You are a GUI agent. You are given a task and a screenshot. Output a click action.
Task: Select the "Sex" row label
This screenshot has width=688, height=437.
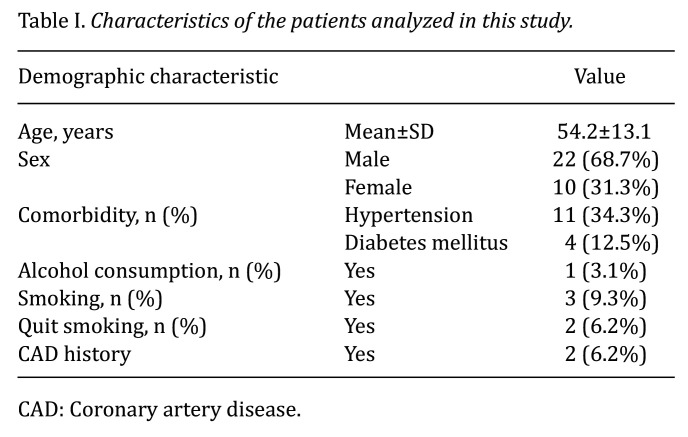pyautogui.click(x=34, y=160)
